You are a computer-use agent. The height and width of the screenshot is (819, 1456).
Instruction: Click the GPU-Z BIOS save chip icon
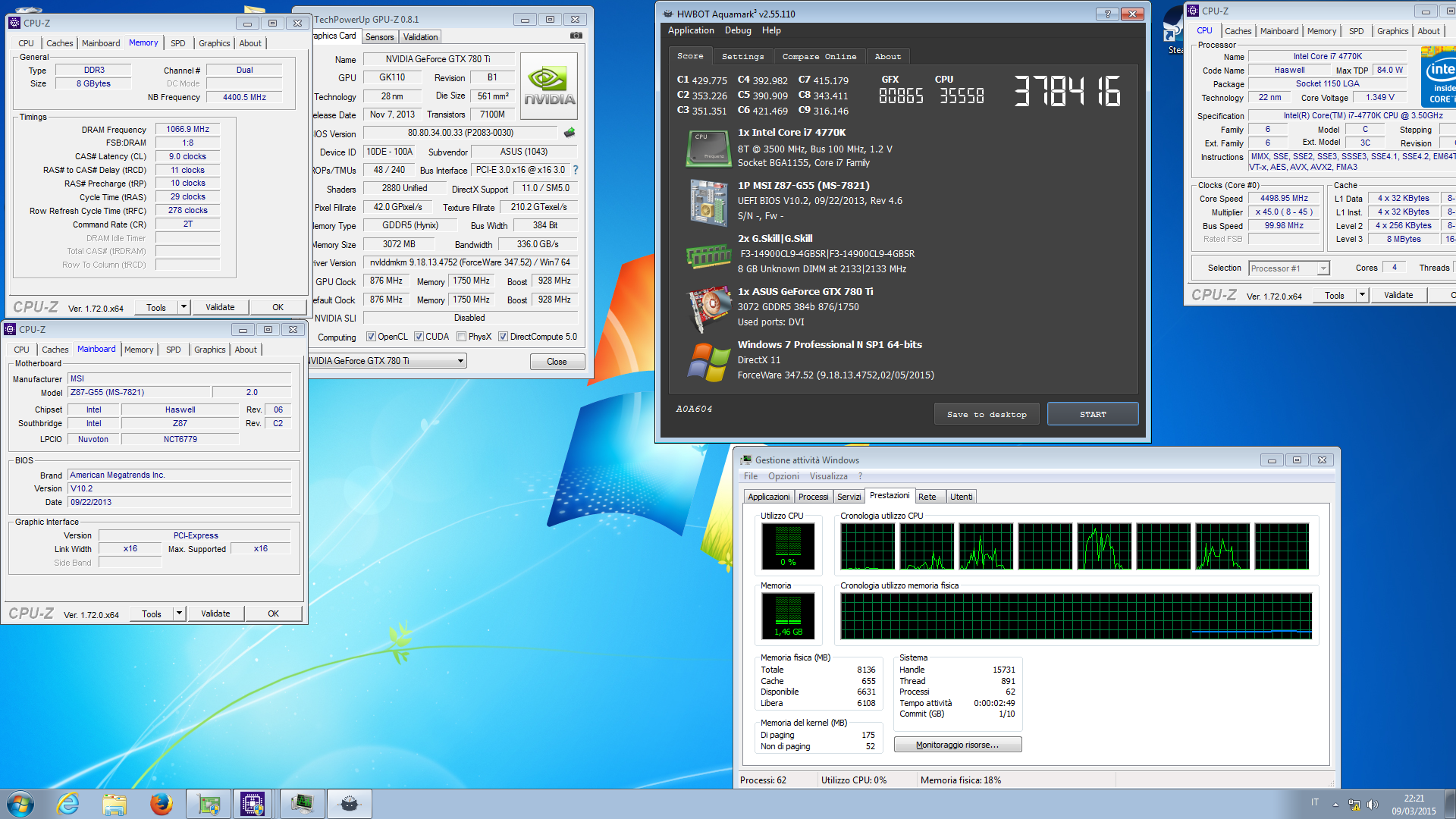(570, 133)
